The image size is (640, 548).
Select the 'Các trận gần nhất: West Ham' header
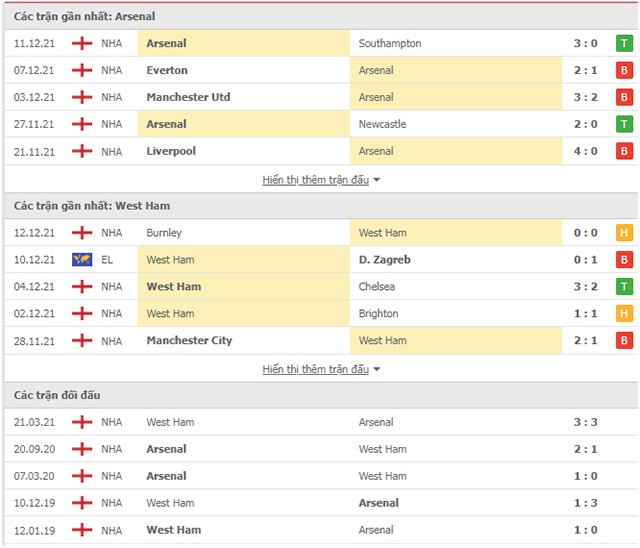click(x=92, y=206)
